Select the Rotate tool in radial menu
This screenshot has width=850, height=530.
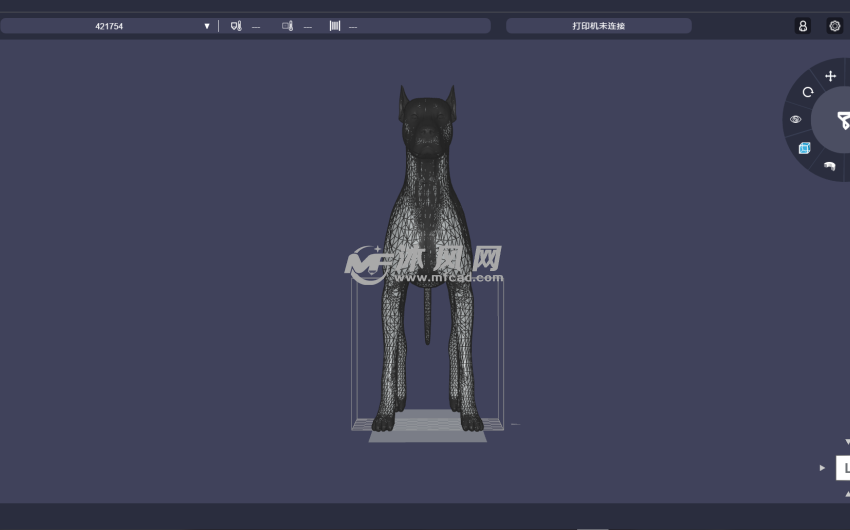pos(808,92)
